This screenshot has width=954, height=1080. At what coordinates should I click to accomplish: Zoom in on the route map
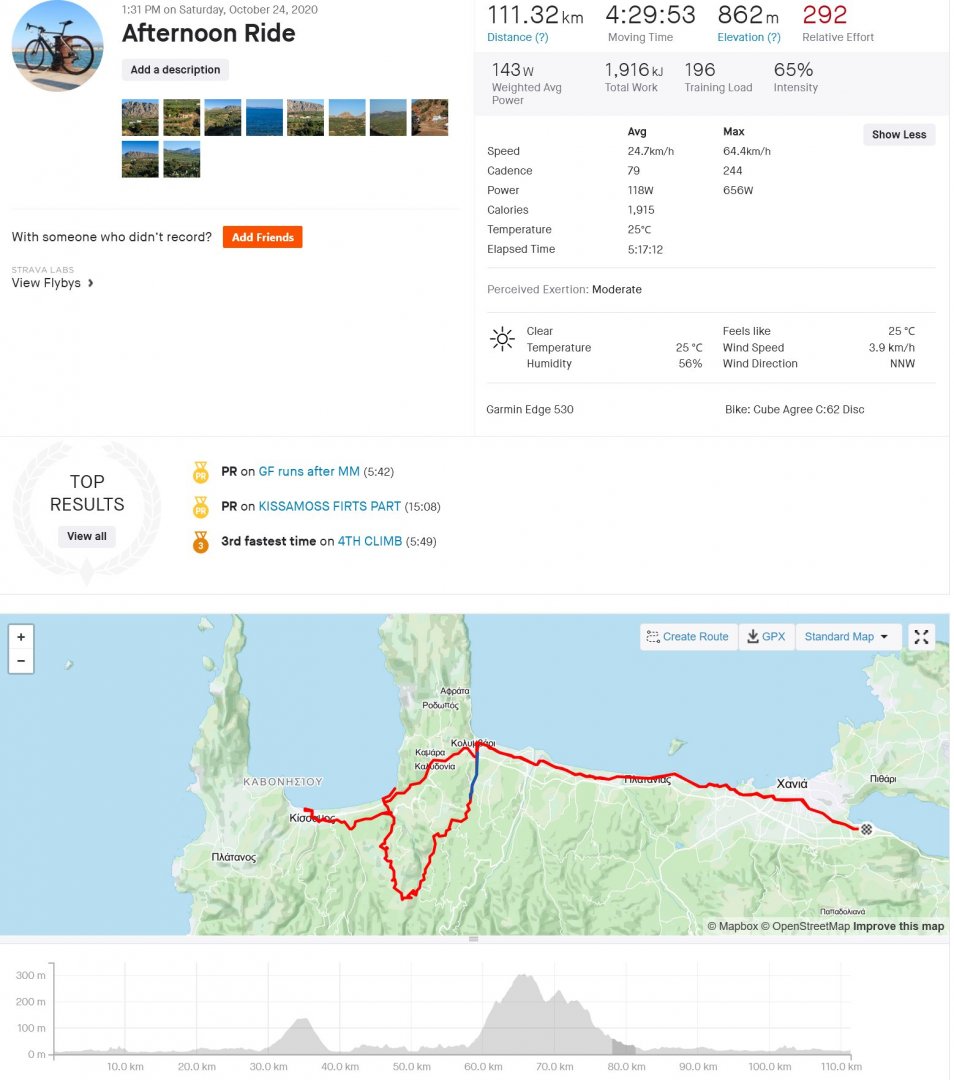pyautogui.click(x=21, y=636)
